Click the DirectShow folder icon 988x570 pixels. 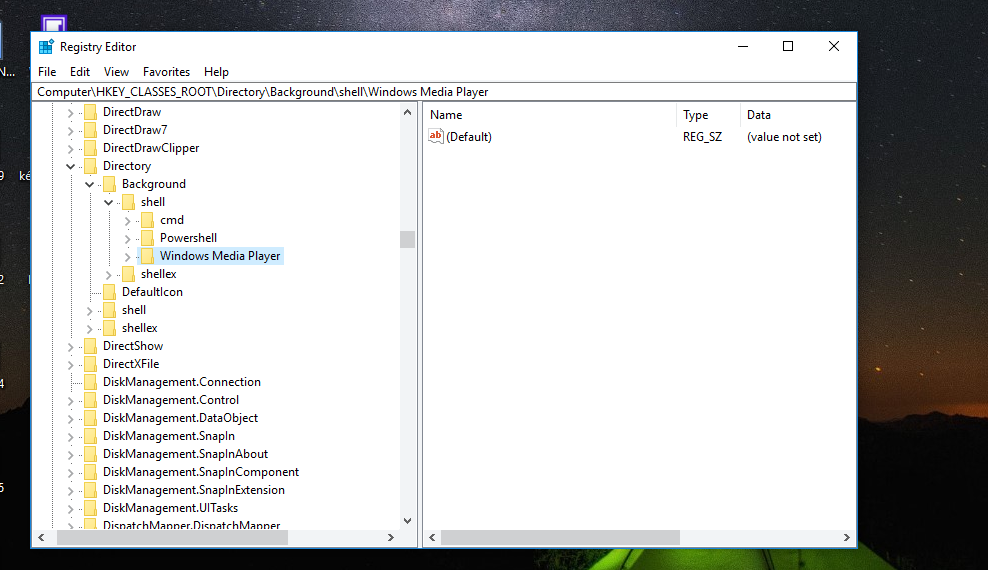tap(90, 346)
